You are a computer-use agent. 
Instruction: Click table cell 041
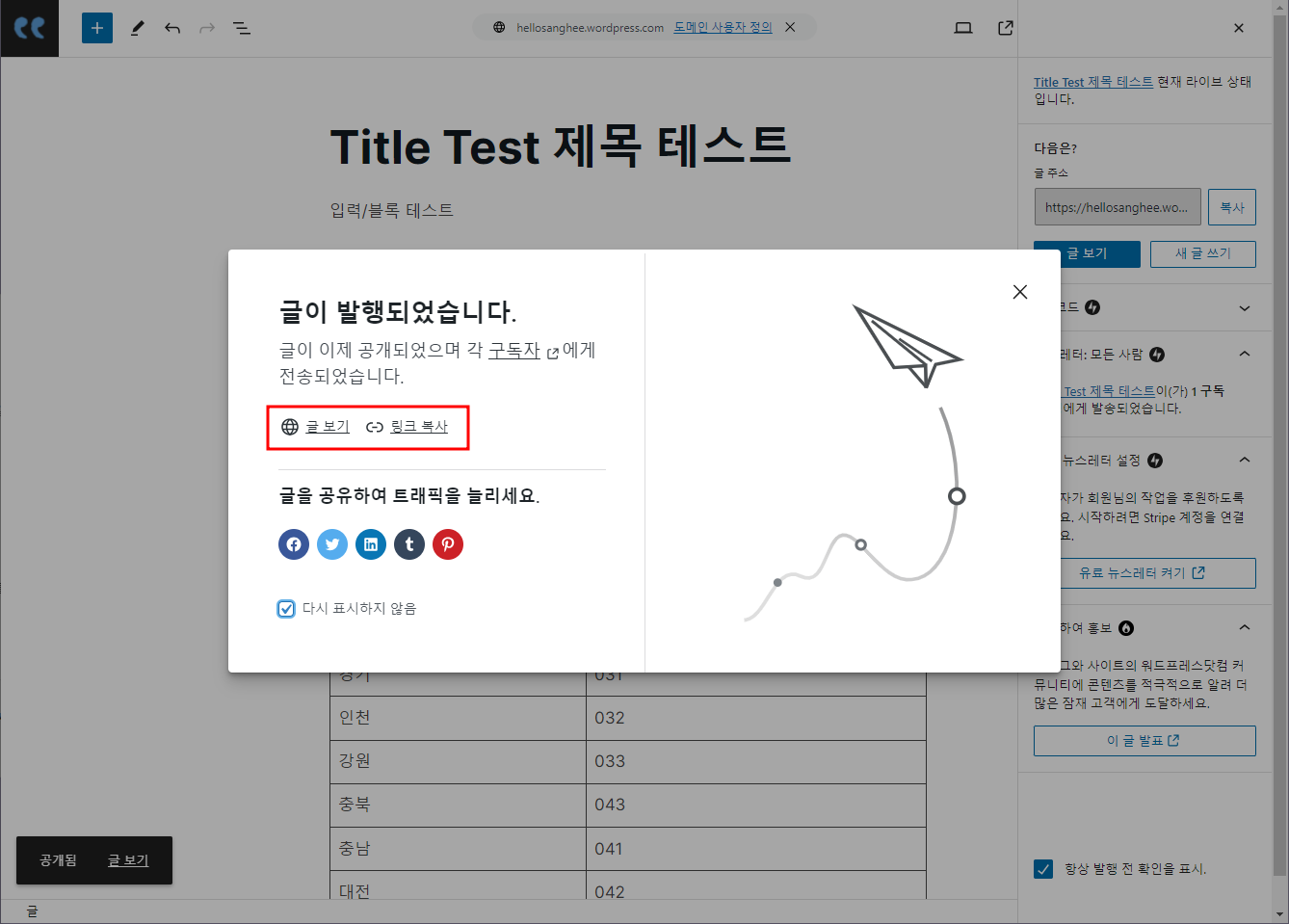(x=756, y=849)
